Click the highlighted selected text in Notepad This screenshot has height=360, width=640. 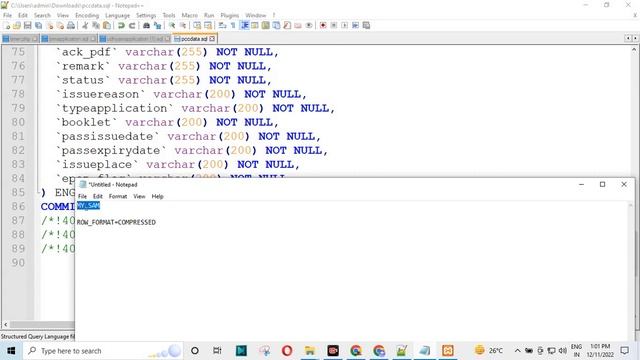88,206
